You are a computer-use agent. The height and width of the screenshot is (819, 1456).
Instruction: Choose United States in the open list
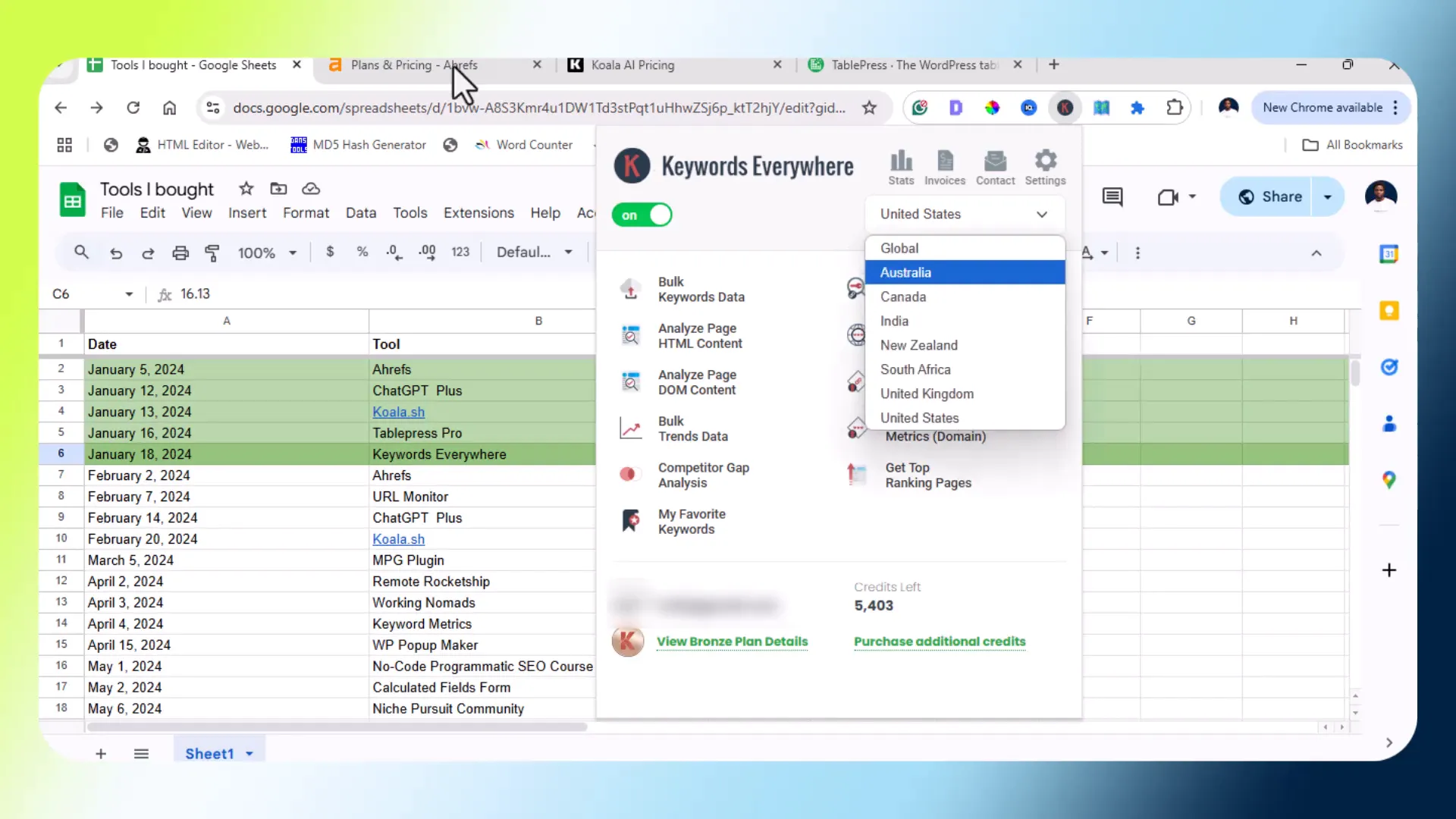[965, 418]
